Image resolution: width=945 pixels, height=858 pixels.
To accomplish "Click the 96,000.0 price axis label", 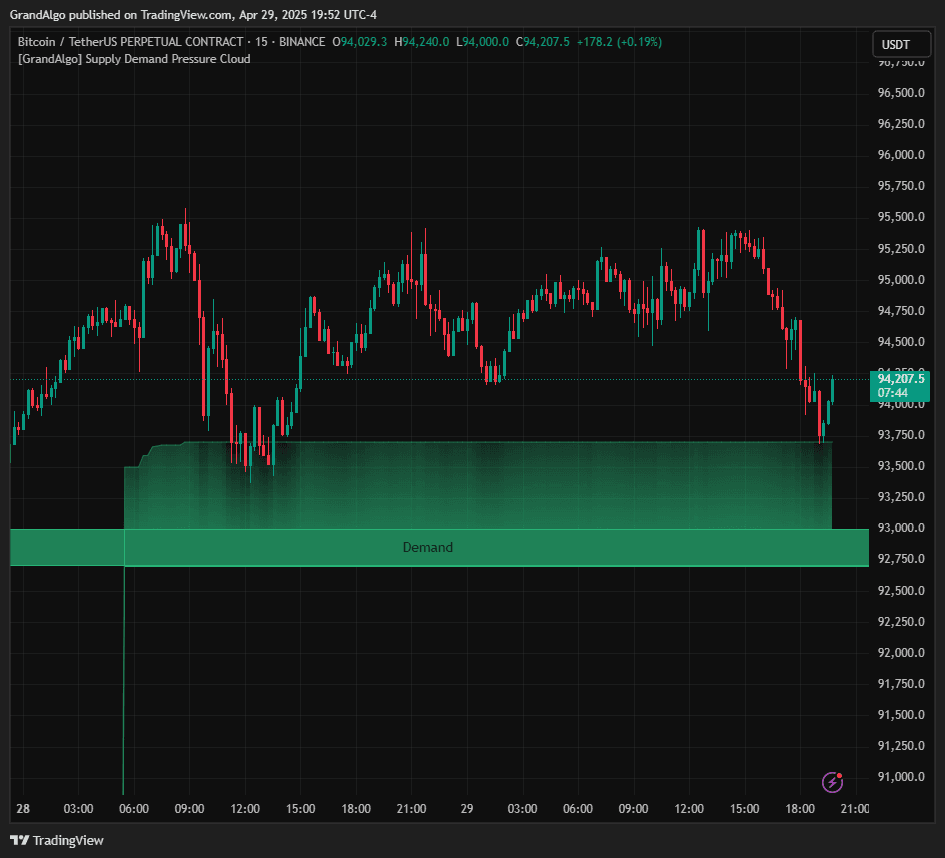I will [900, 156].
